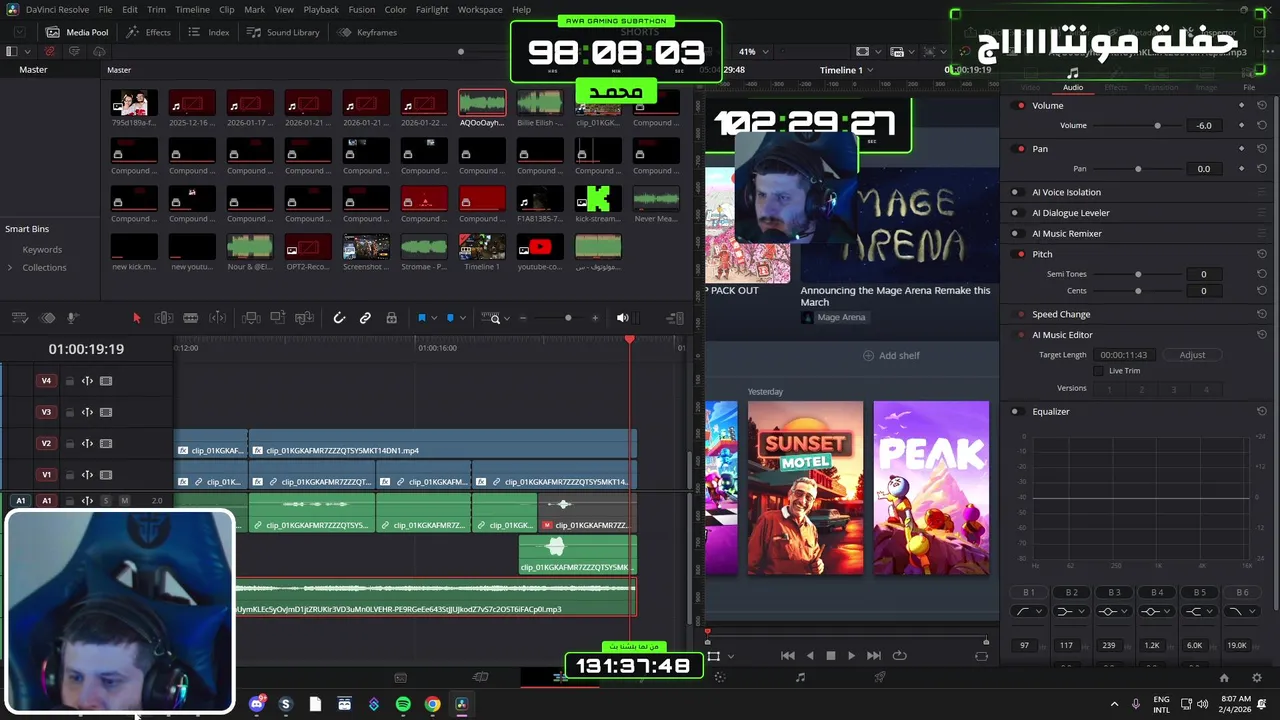1280x720 pixels.
Task: Select the arrow Selection Mode tool
Action: (137, 318)
